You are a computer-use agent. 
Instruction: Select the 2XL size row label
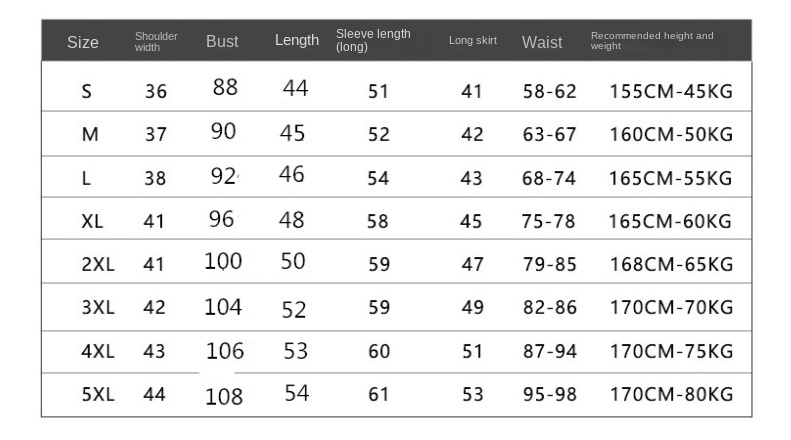[98, 264]
